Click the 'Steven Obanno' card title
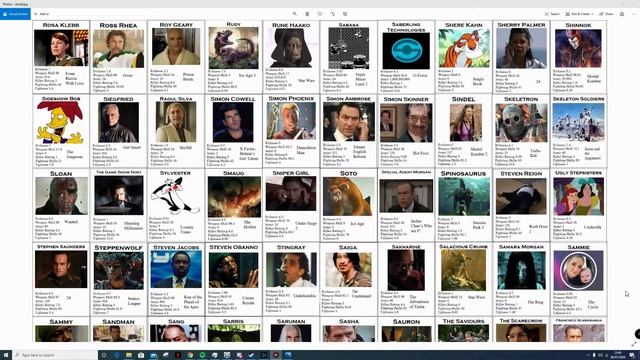640x360 pixels. pyautogui.click(x=233, y=247)
